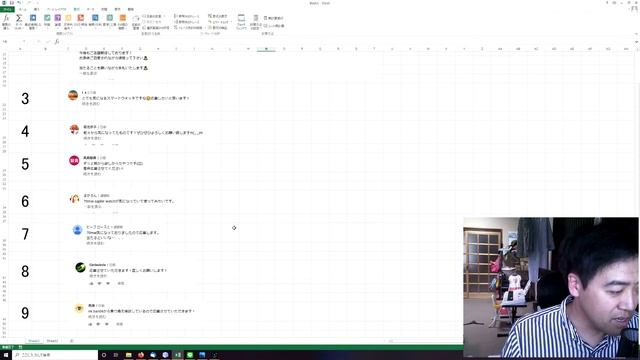
Task: Open the Financial functions dropdown
Action: 47,22
